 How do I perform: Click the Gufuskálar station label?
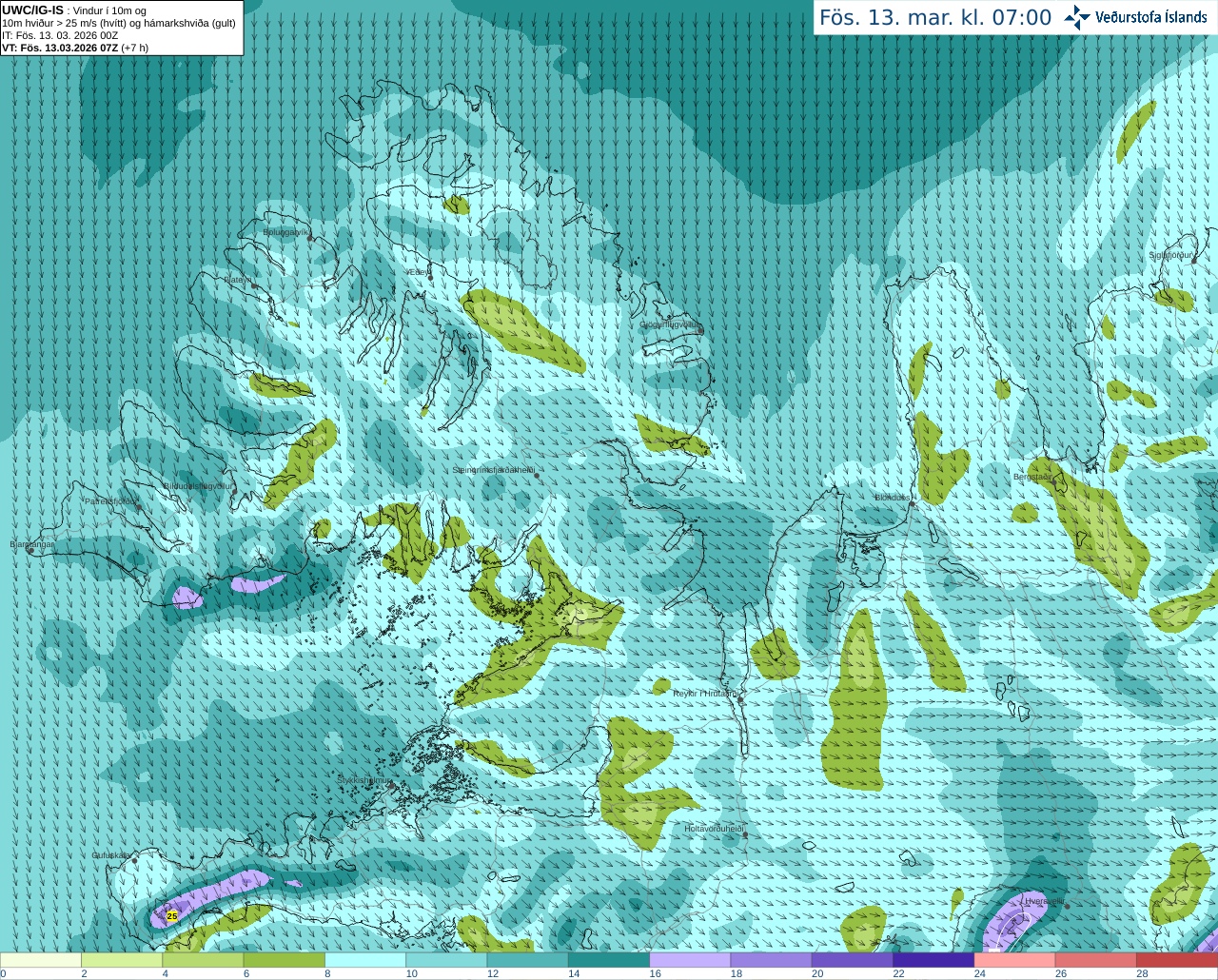tap(111, 855)
